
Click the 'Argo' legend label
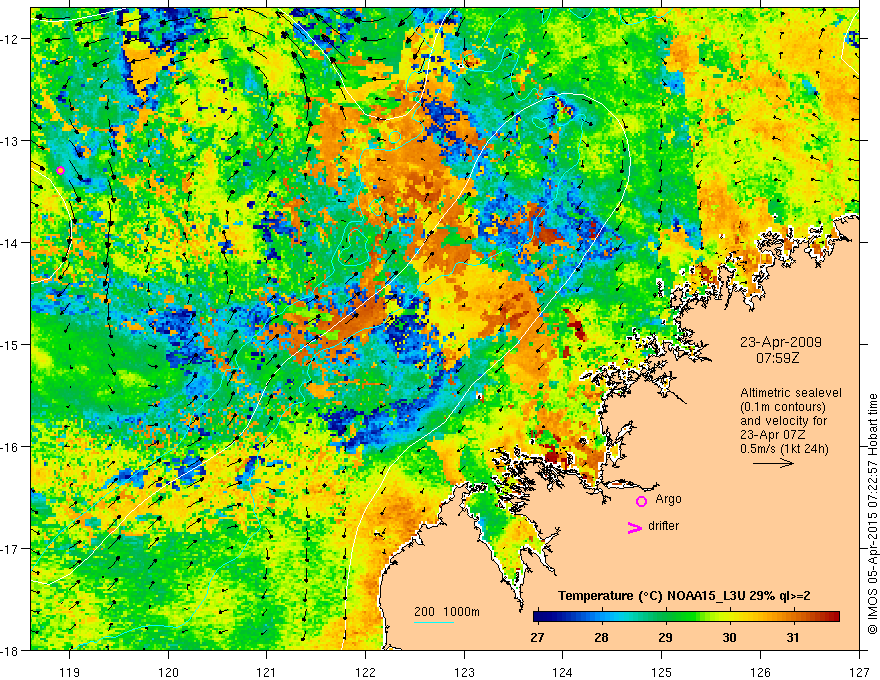[668, 499]
